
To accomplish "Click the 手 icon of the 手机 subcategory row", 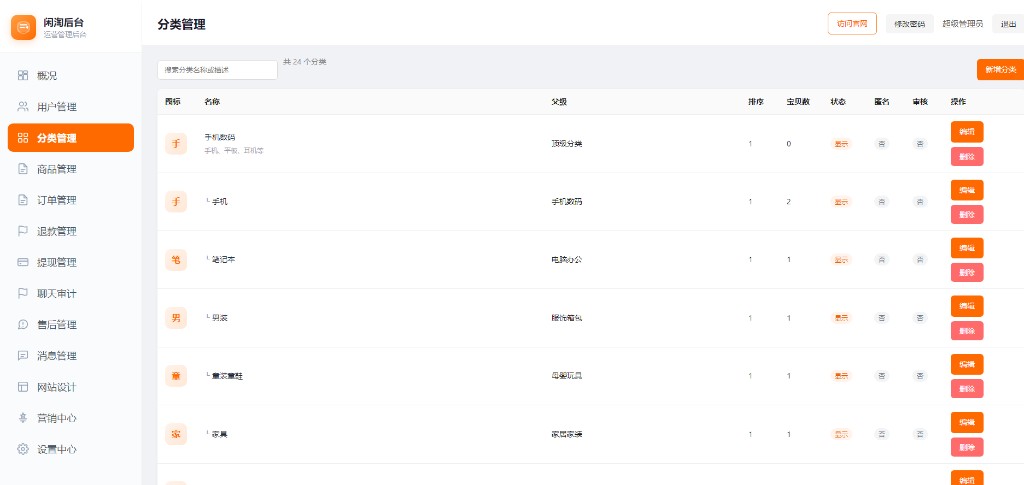I will point(176,202).
